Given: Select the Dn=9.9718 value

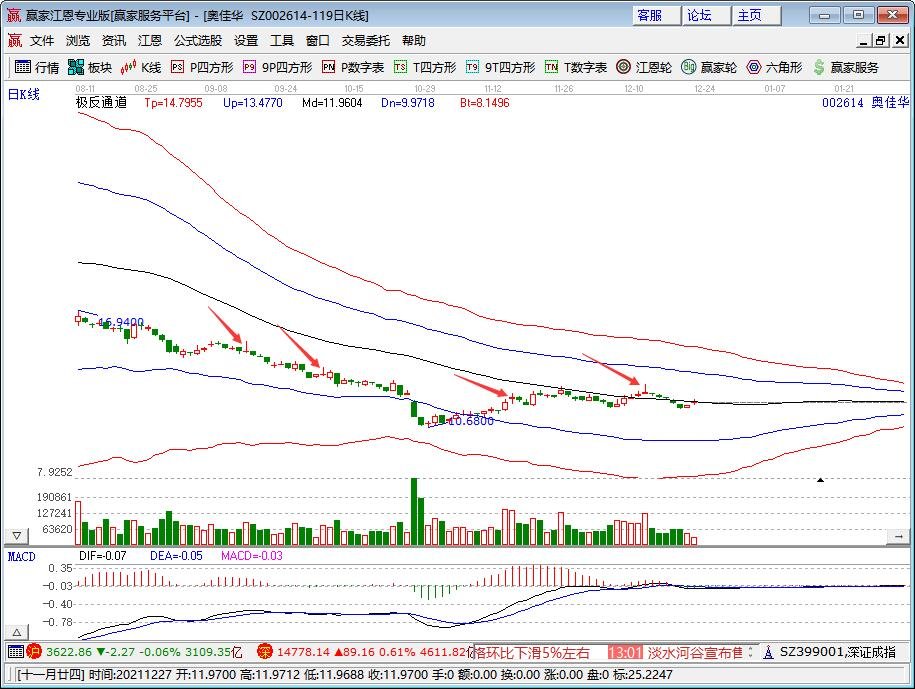Looking at the screenshot, I should coord(408,103).
